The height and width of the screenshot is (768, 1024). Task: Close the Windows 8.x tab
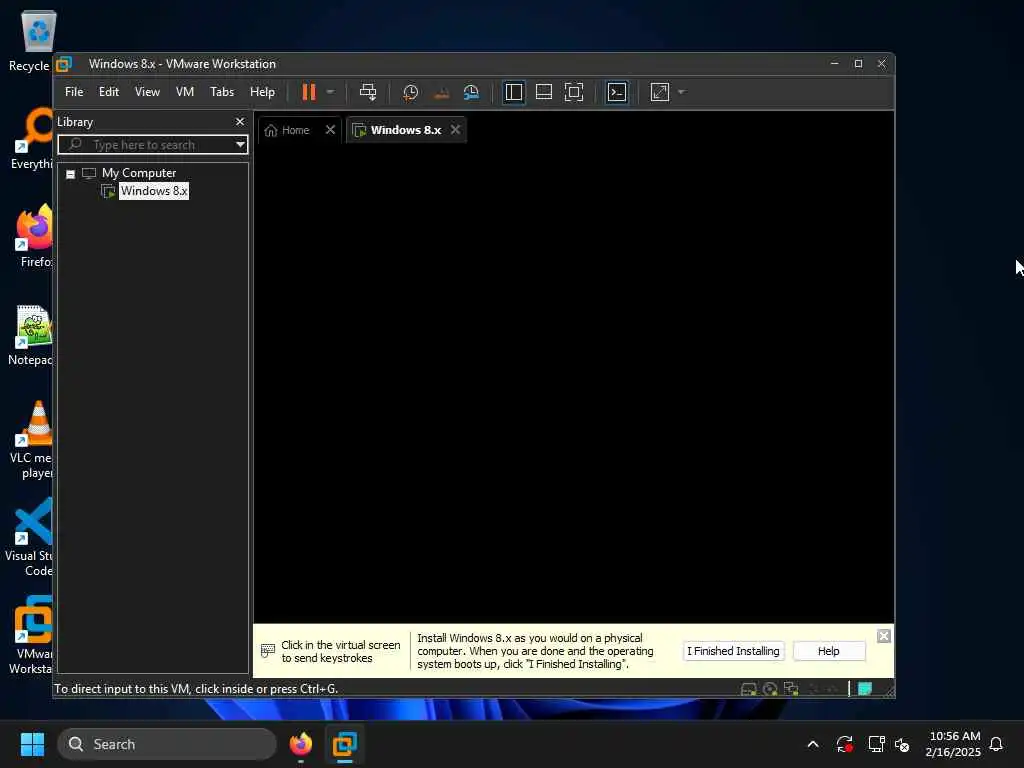pos(455,130)
